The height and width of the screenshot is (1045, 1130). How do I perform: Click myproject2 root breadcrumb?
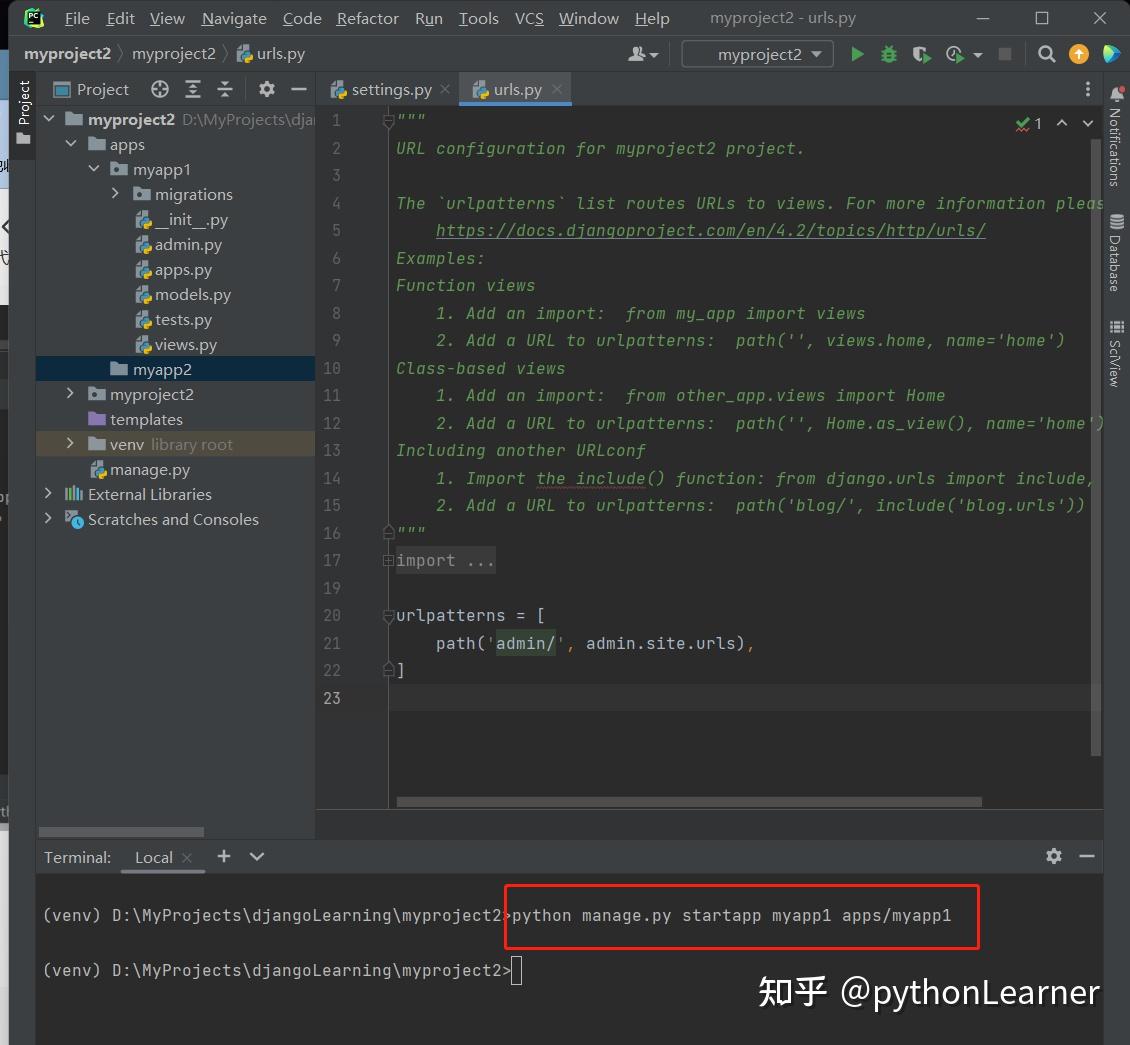(68, 54)
